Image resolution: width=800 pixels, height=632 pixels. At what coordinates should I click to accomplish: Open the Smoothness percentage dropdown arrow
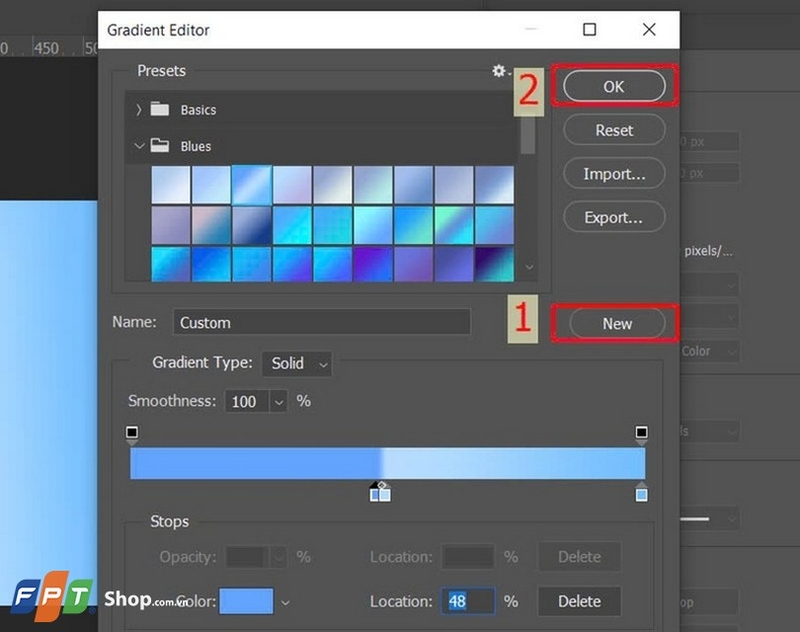279,402
